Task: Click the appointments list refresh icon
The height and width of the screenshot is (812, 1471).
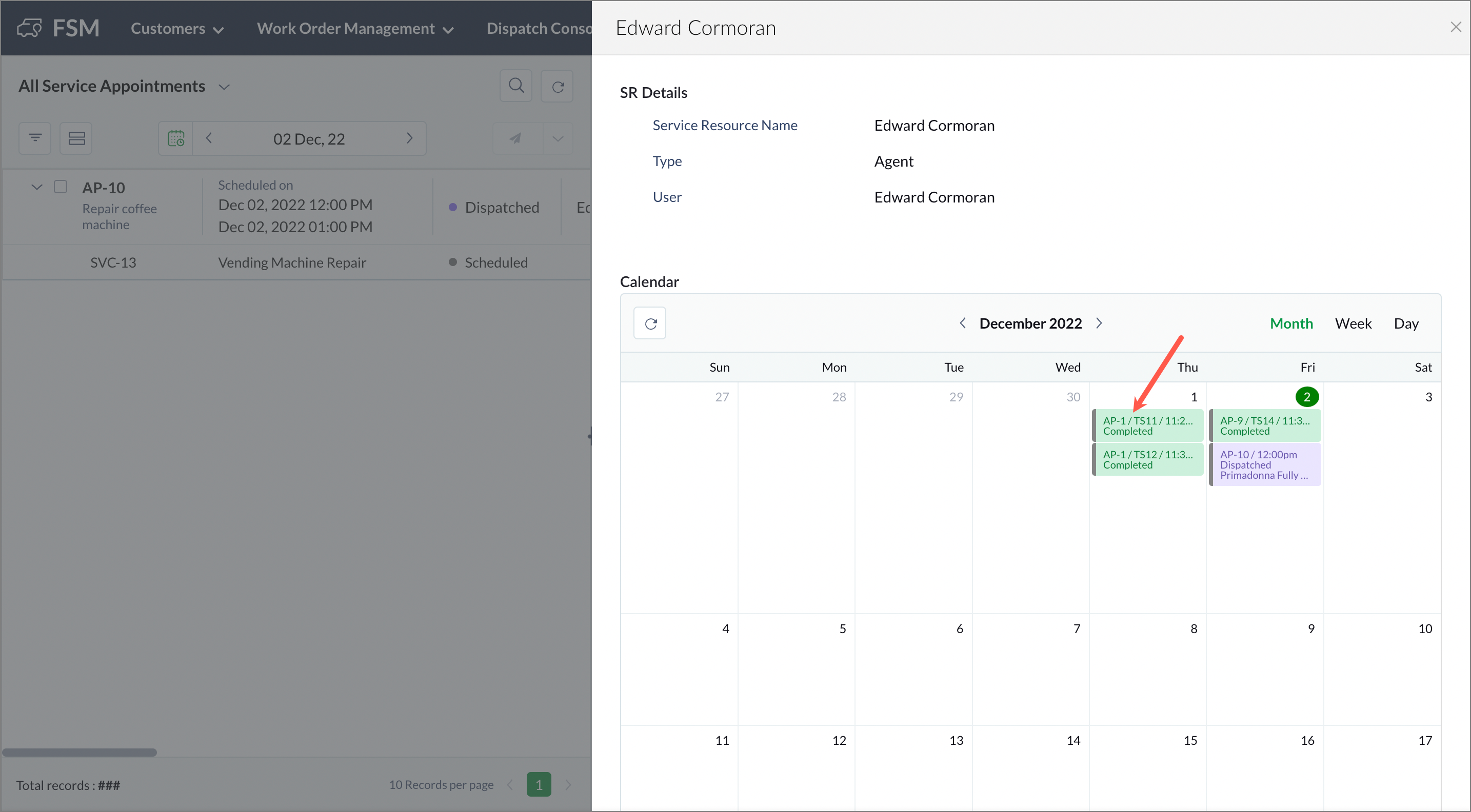Action: coord(558,86)
